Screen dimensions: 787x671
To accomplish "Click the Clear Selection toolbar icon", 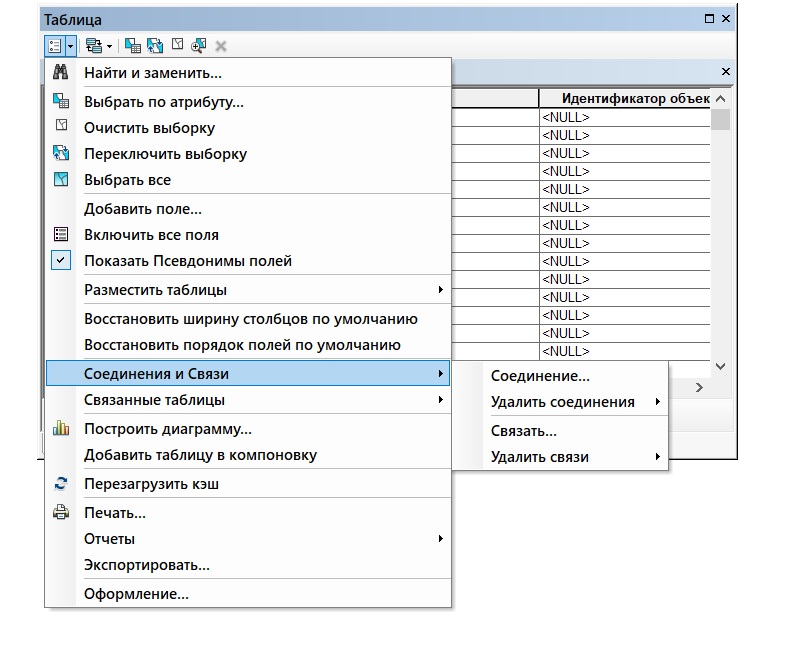I will click(x=178, y=46).
